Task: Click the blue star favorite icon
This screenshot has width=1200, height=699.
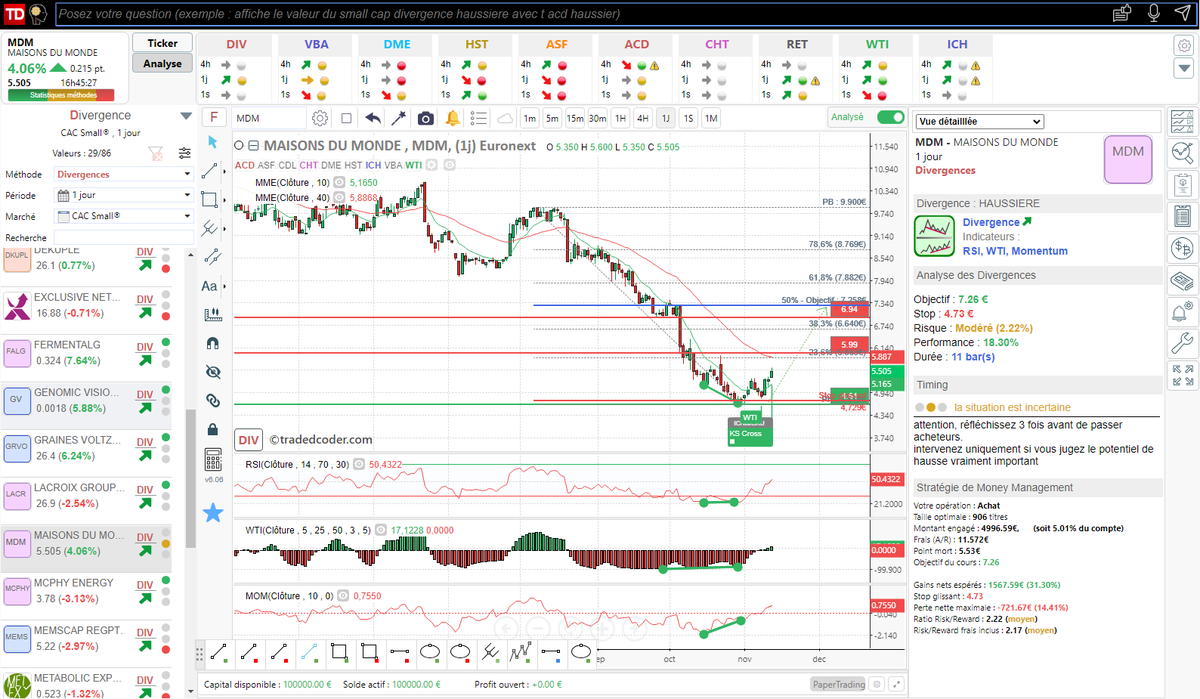Action: tap(212, 513)
